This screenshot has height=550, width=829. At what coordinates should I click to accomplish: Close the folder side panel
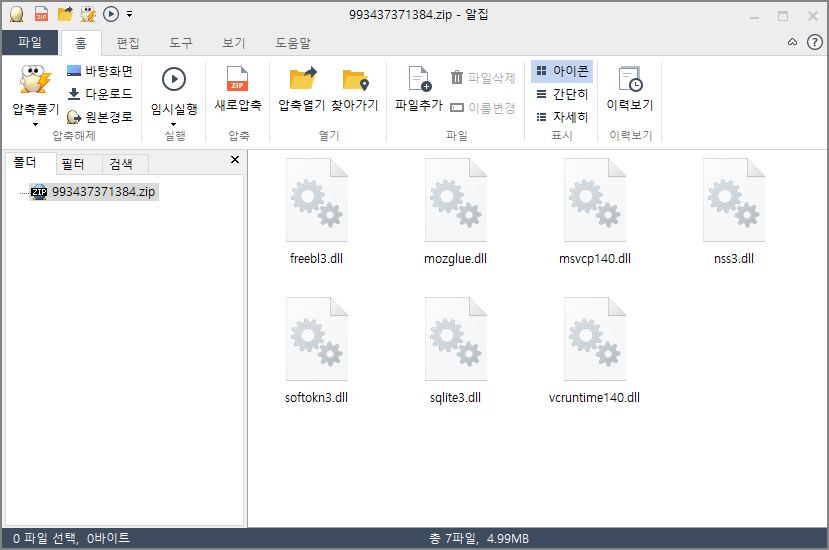click(x=235, y=159)
